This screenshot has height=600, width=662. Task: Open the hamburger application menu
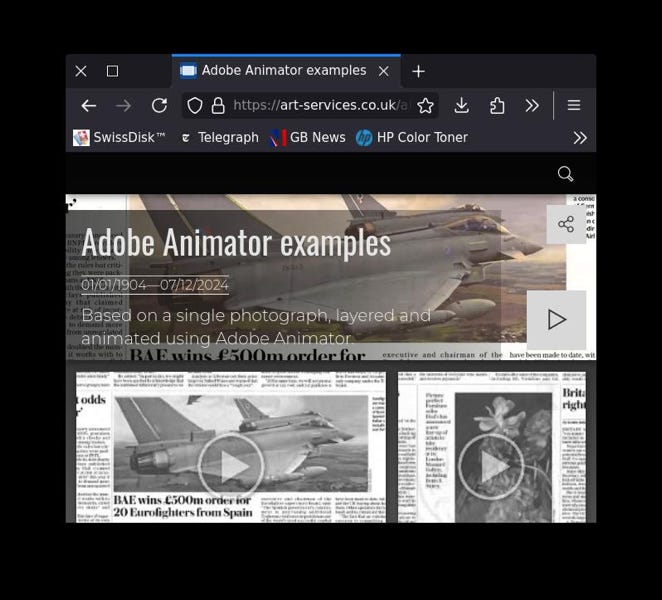point(573,105)
